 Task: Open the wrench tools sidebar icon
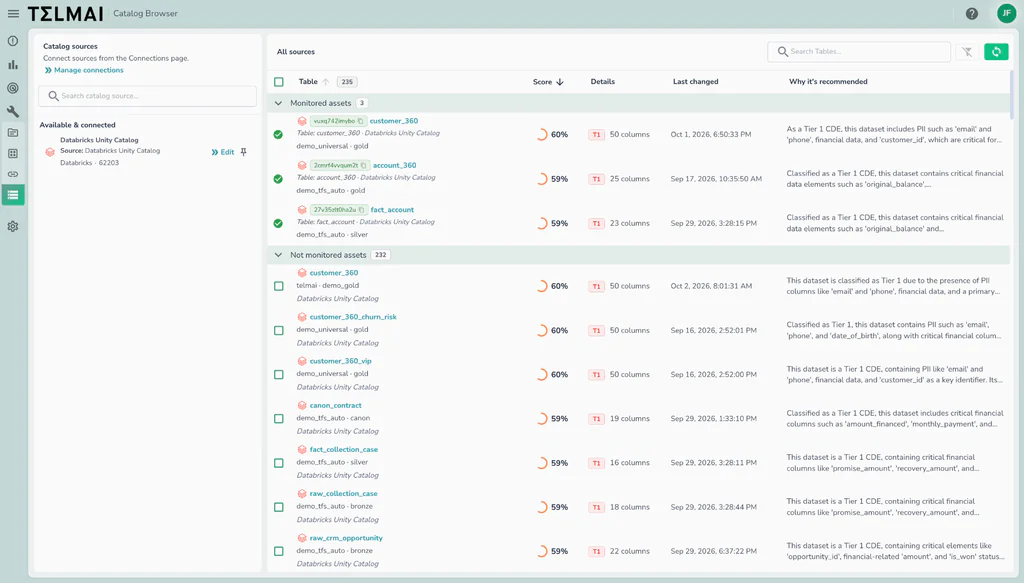tap(13, 112)
